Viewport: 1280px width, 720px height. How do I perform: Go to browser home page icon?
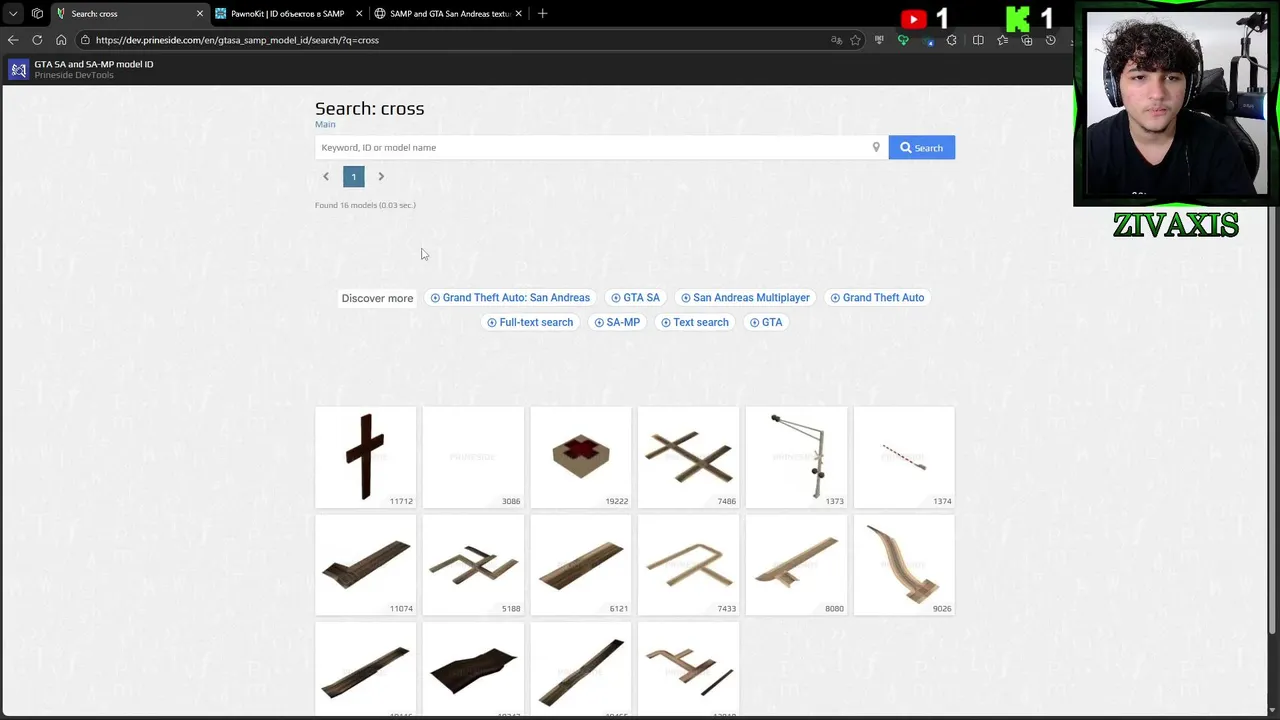(61, 40)
